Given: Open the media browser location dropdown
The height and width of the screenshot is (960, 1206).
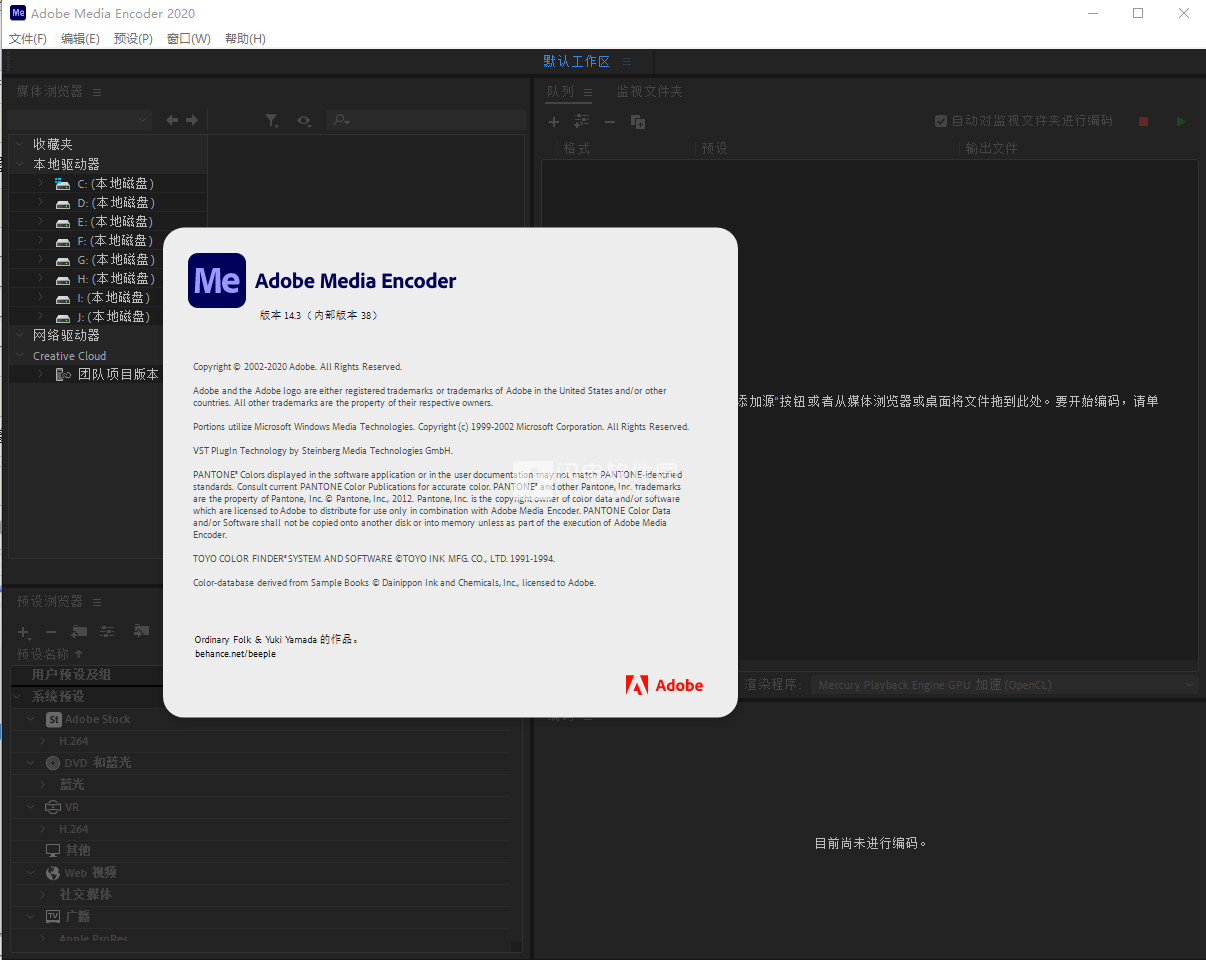Looking at the screenshot, I should (x=80, y=120).
